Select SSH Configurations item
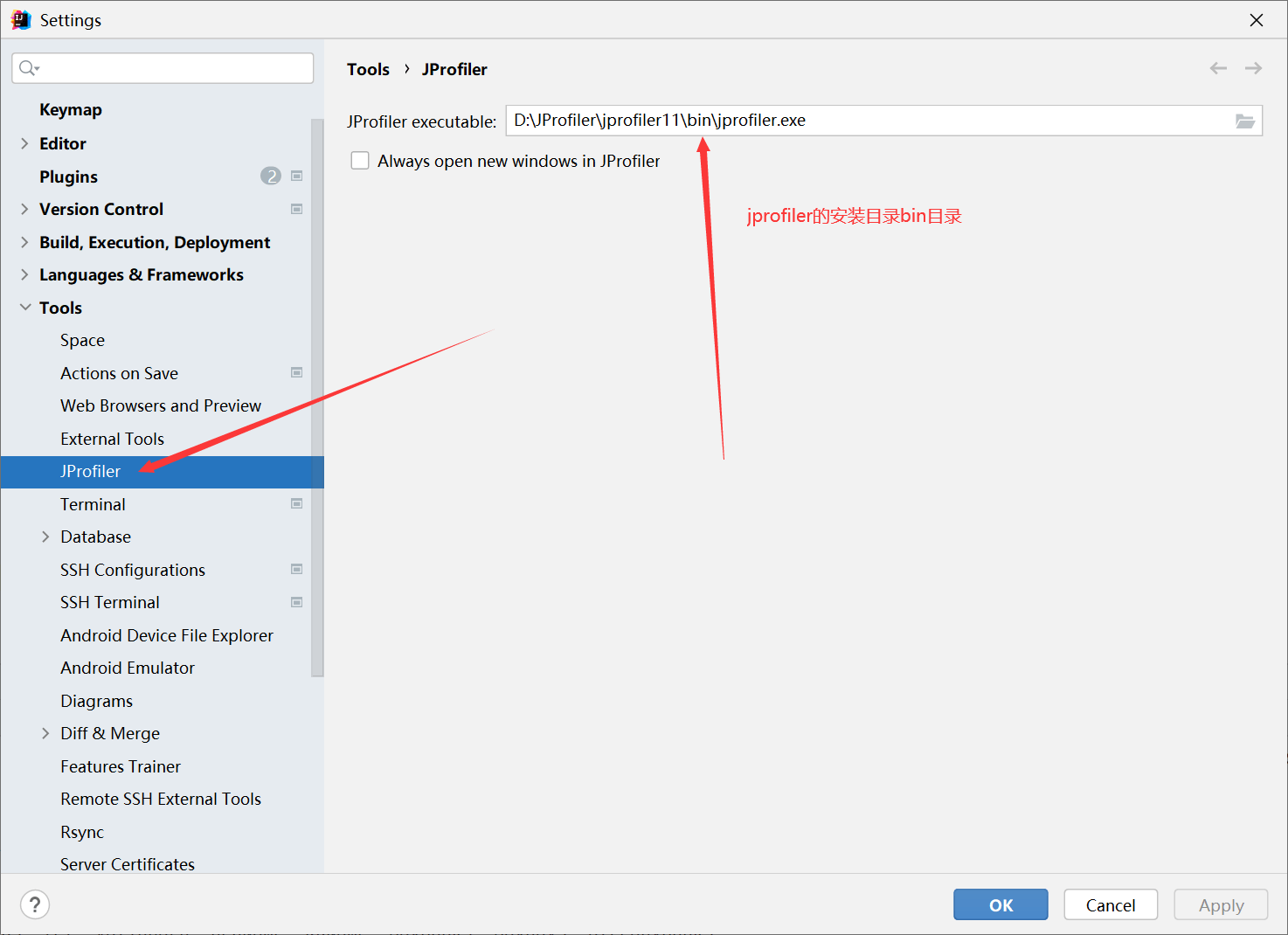 click(133, 570)
